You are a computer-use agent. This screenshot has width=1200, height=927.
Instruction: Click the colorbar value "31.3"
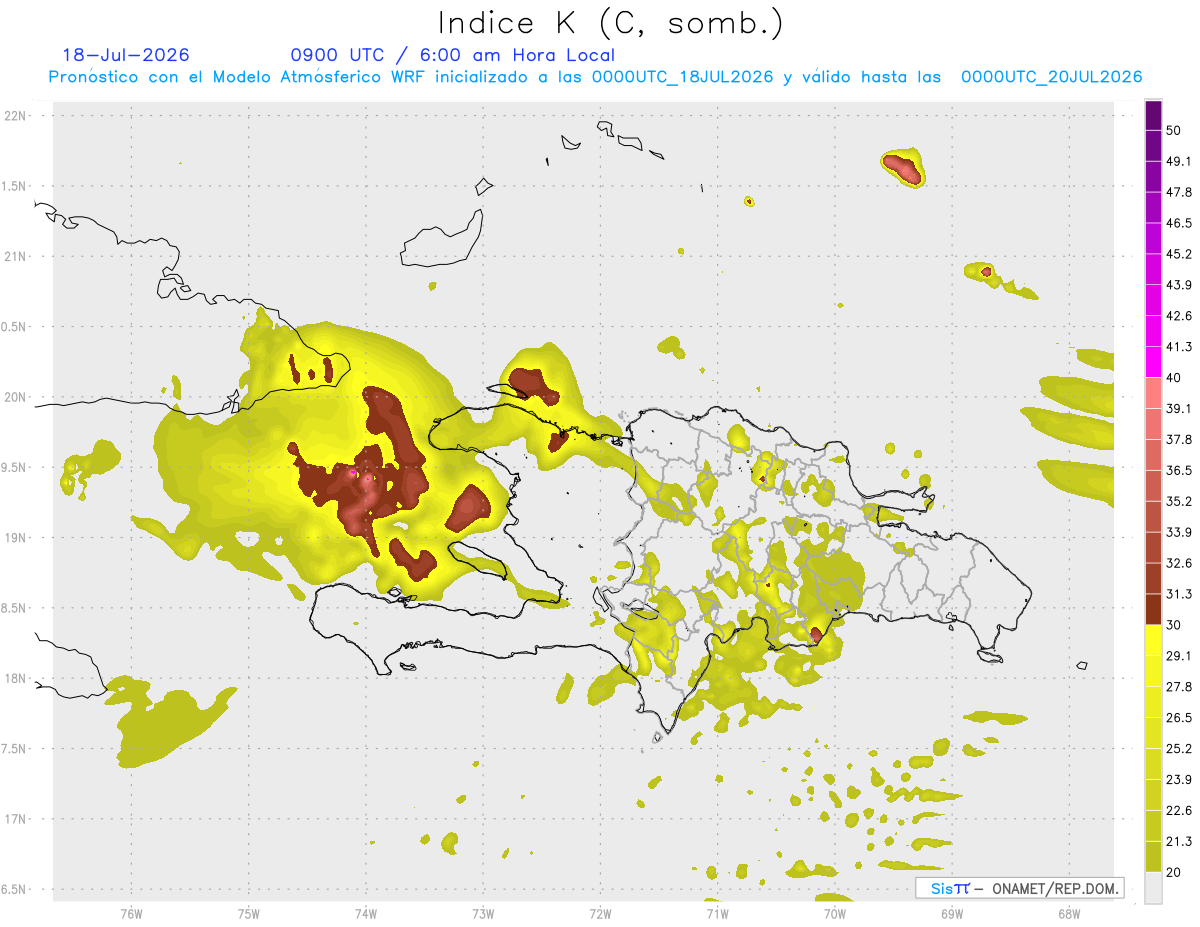tap(1179, 595)
